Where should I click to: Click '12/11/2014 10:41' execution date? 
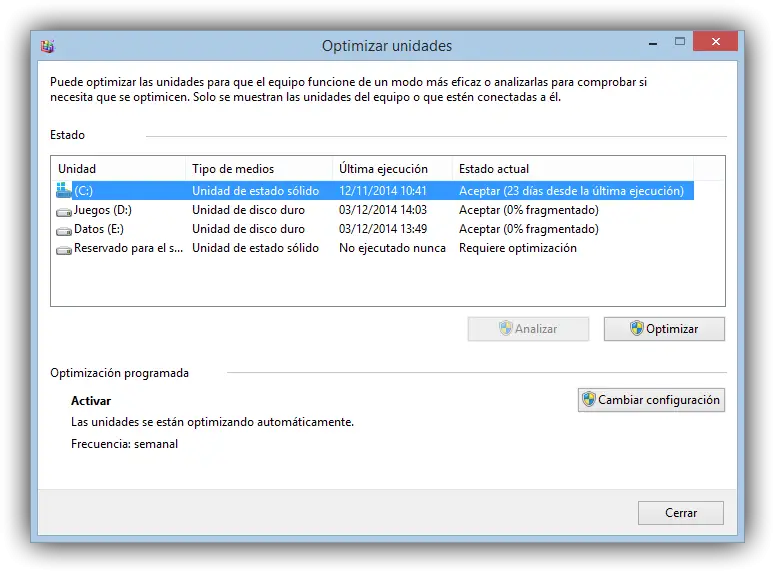(383, 191)
